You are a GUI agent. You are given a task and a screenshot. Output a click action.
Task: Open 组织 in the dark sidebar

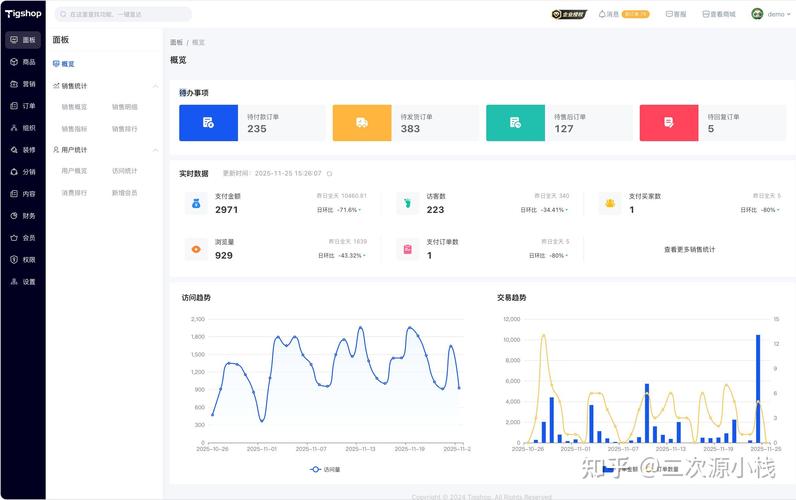tap(23, 128)
